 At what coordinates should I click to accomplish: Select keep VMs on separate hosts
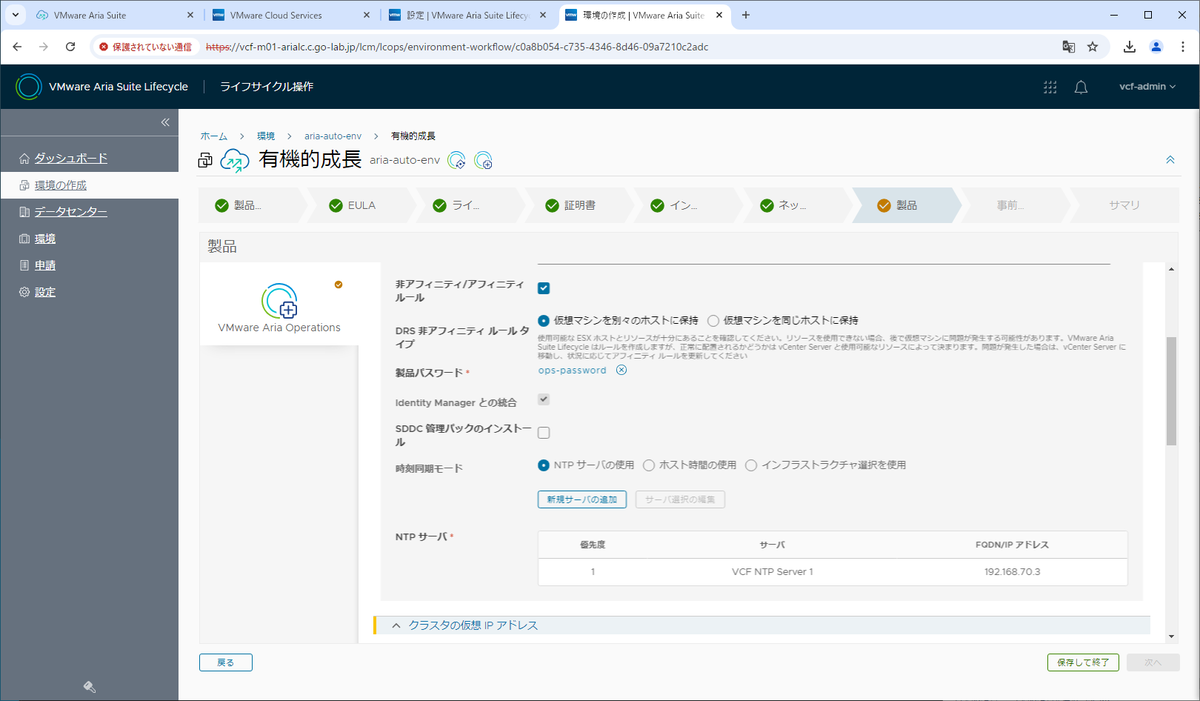click(544, 321)
